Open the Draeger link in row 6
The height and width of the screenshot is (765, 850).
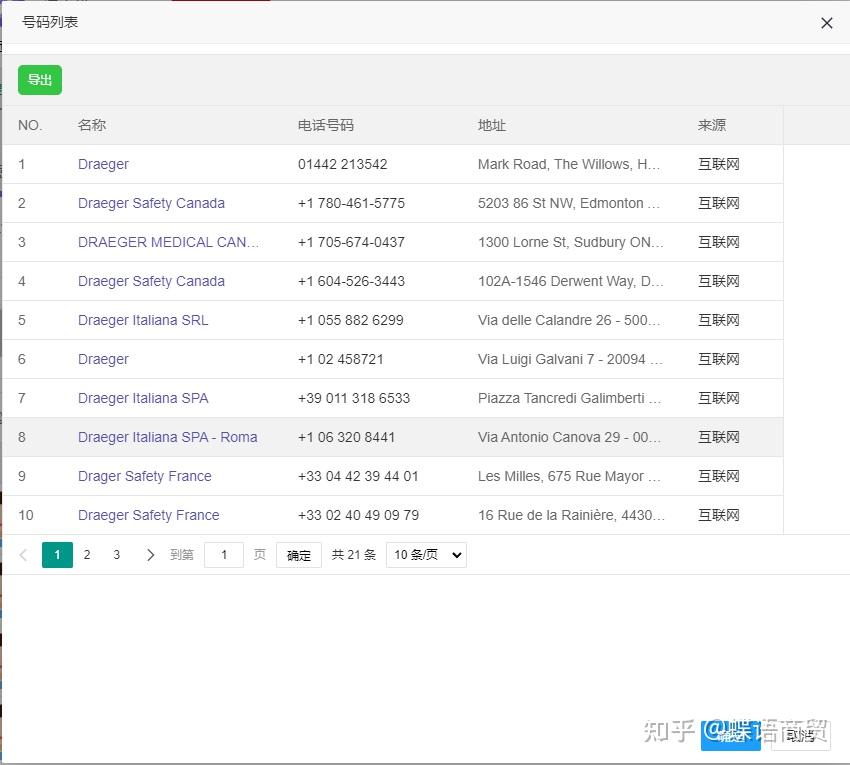tap(103, 359)
